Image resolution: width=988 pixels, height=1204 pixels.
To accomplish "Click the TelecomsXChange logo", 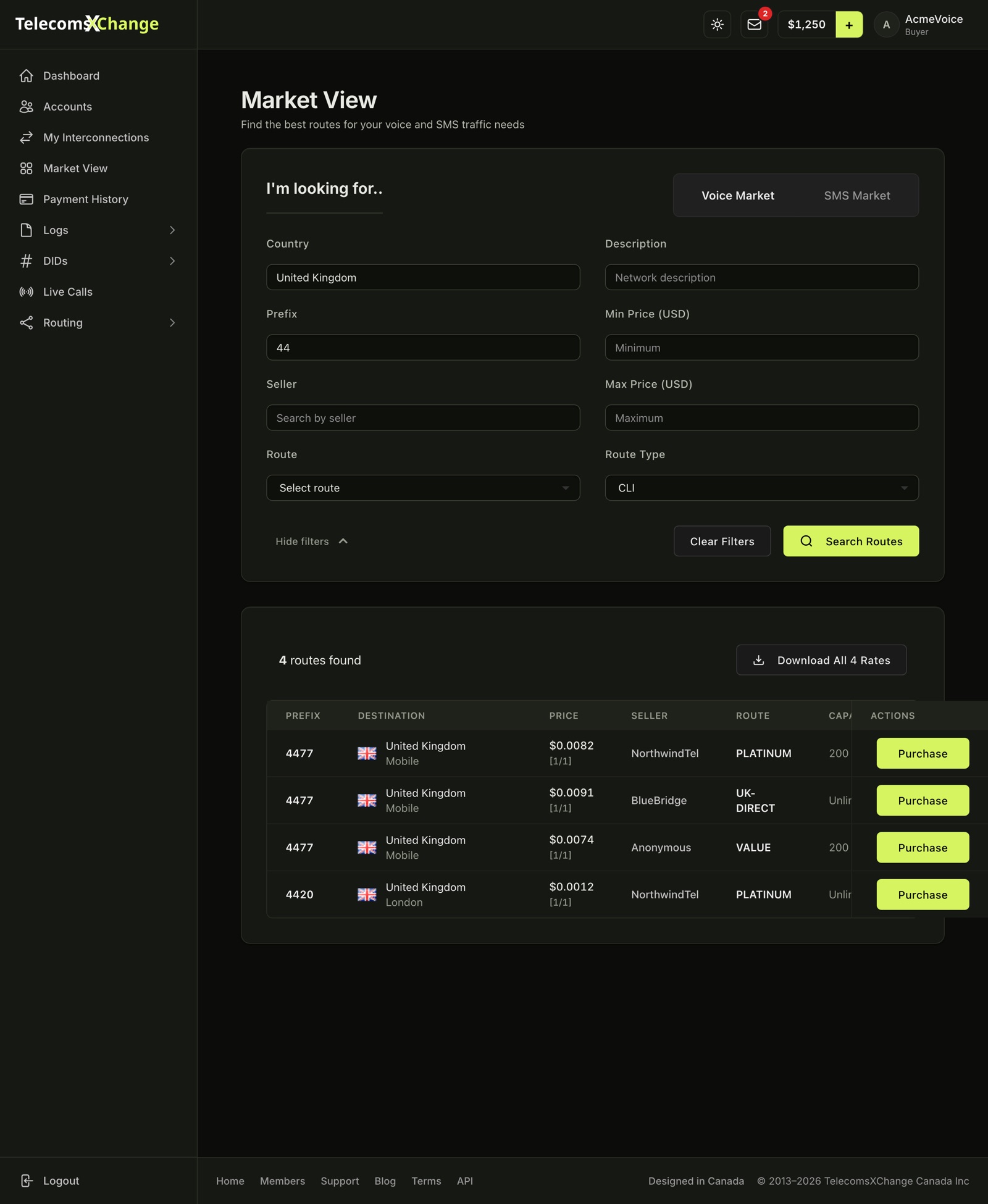I will [87, 23].
